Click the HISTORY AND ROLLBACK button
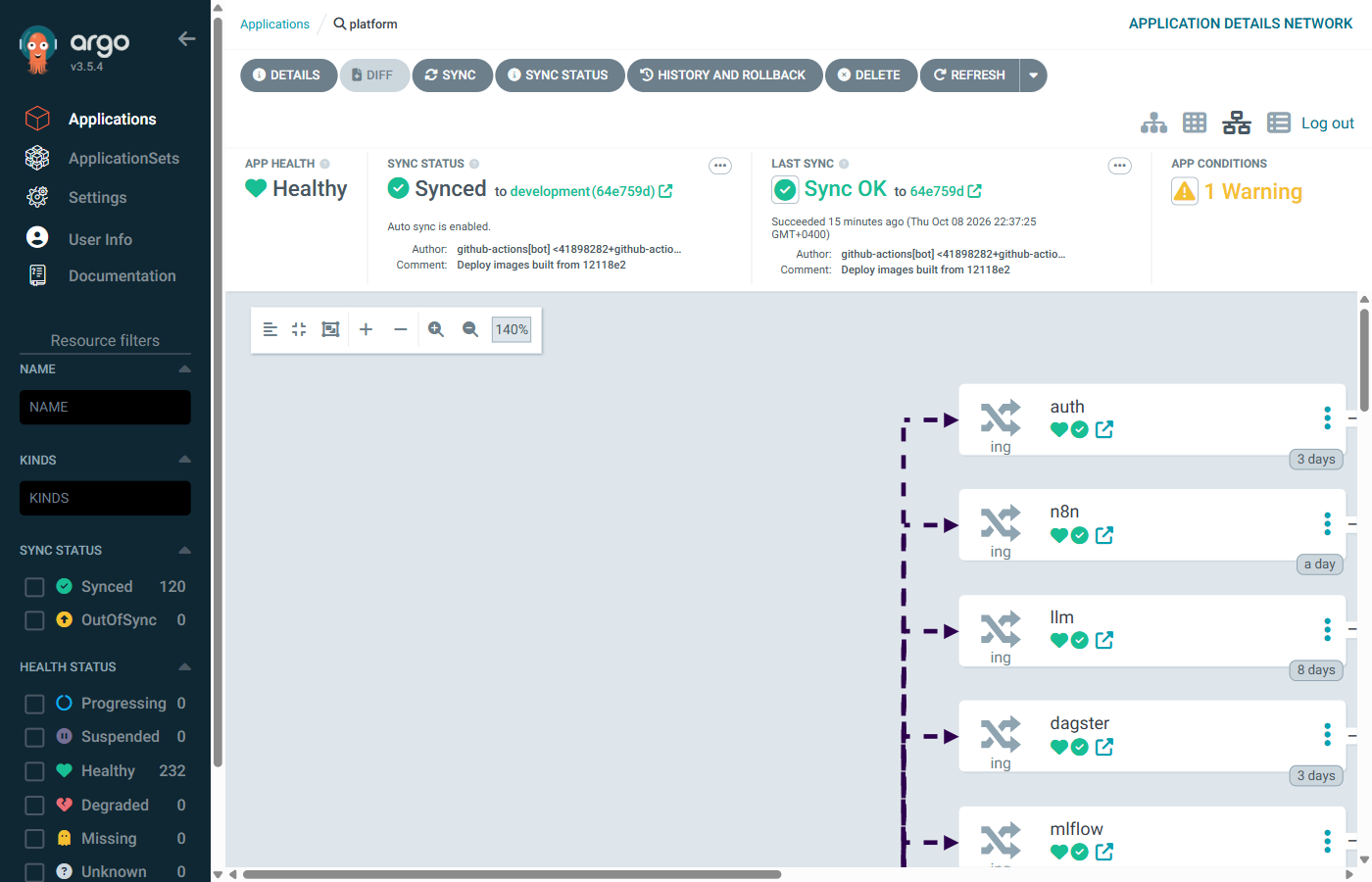 [724, 75]
